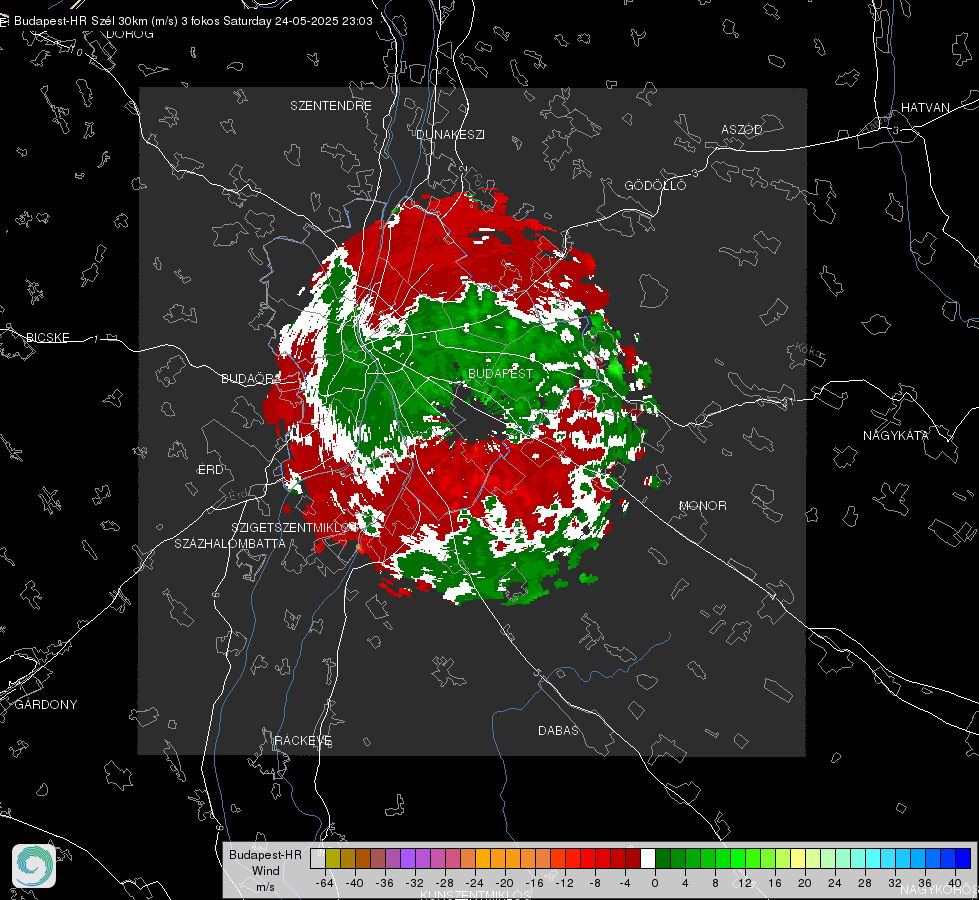The width and height of the screenshot is (979, 900).
Task: Click the -8 value on the legend
Action: pos(595,883)
